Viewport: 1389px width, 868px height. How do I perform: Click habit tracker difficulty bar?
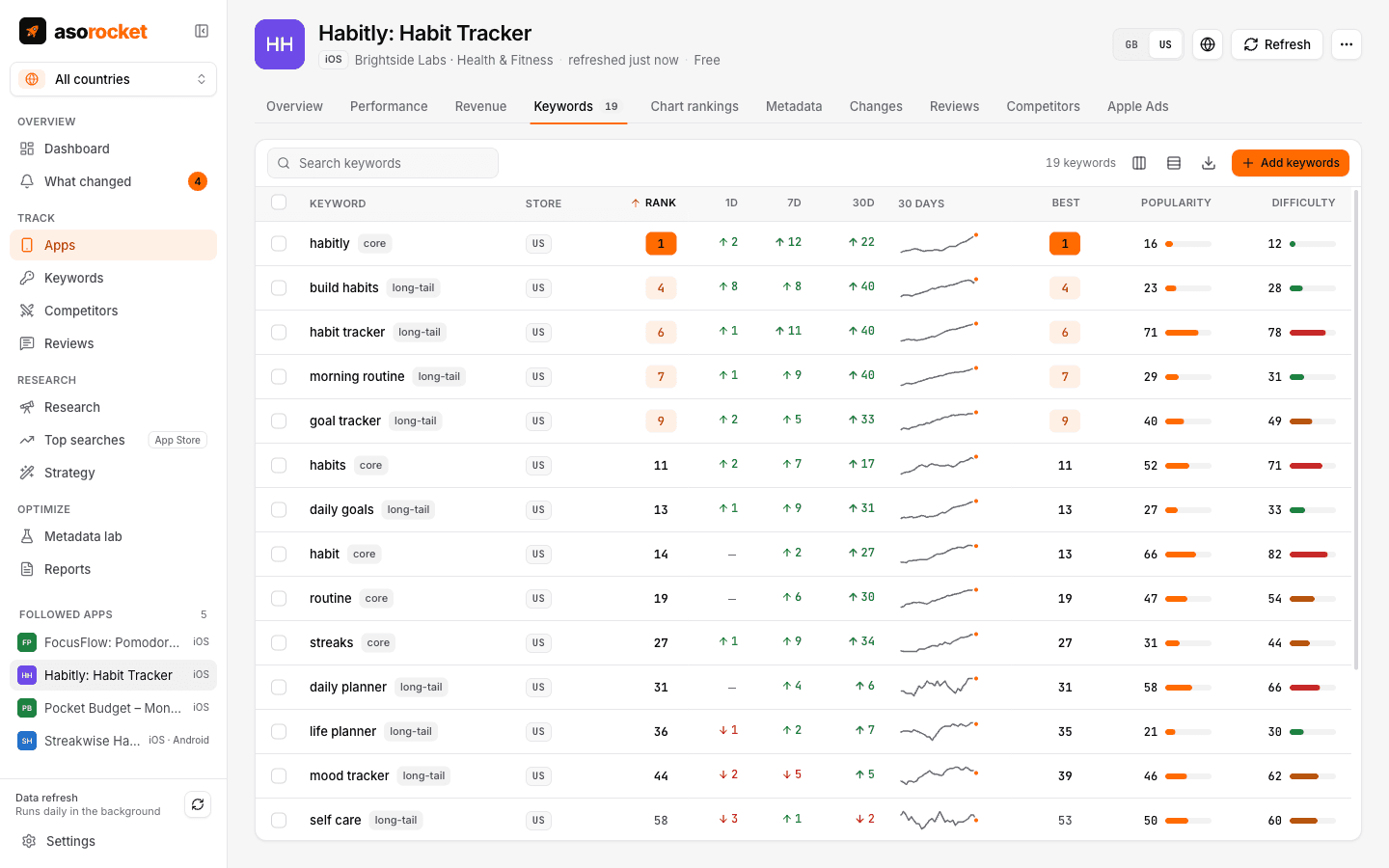(1313, 333)
